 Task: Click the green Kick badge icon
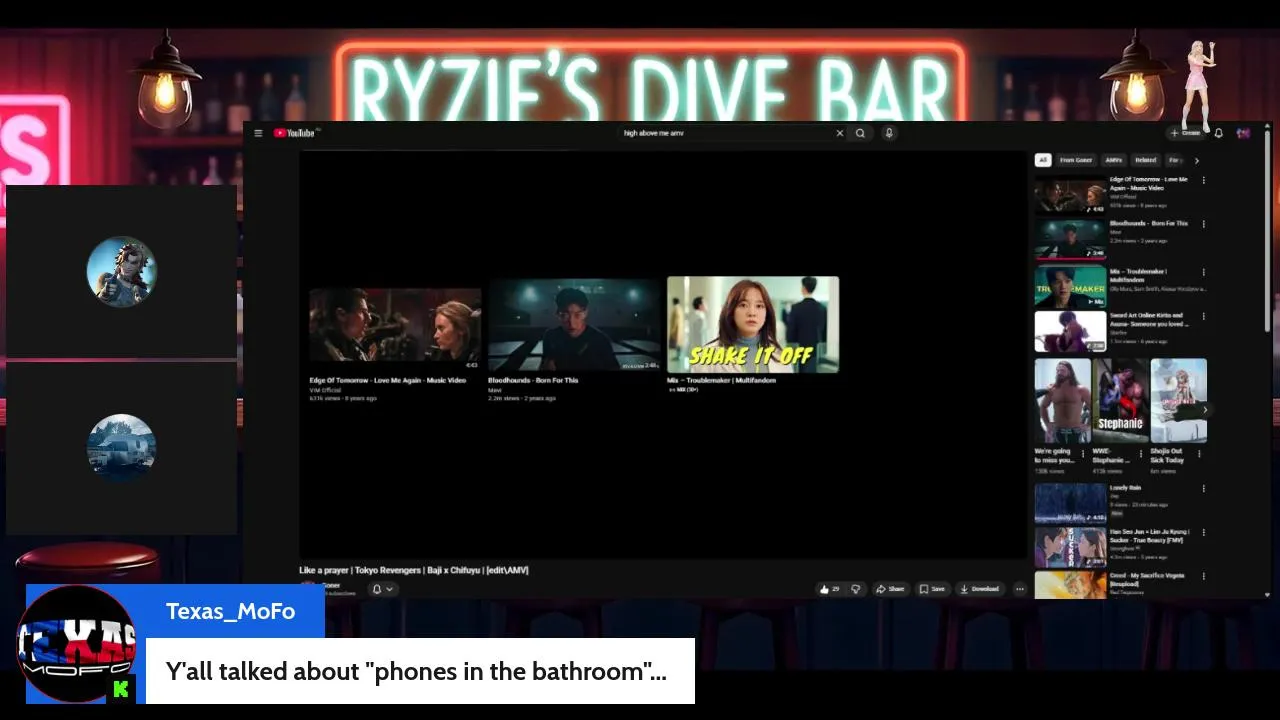[x=121, y=689]
